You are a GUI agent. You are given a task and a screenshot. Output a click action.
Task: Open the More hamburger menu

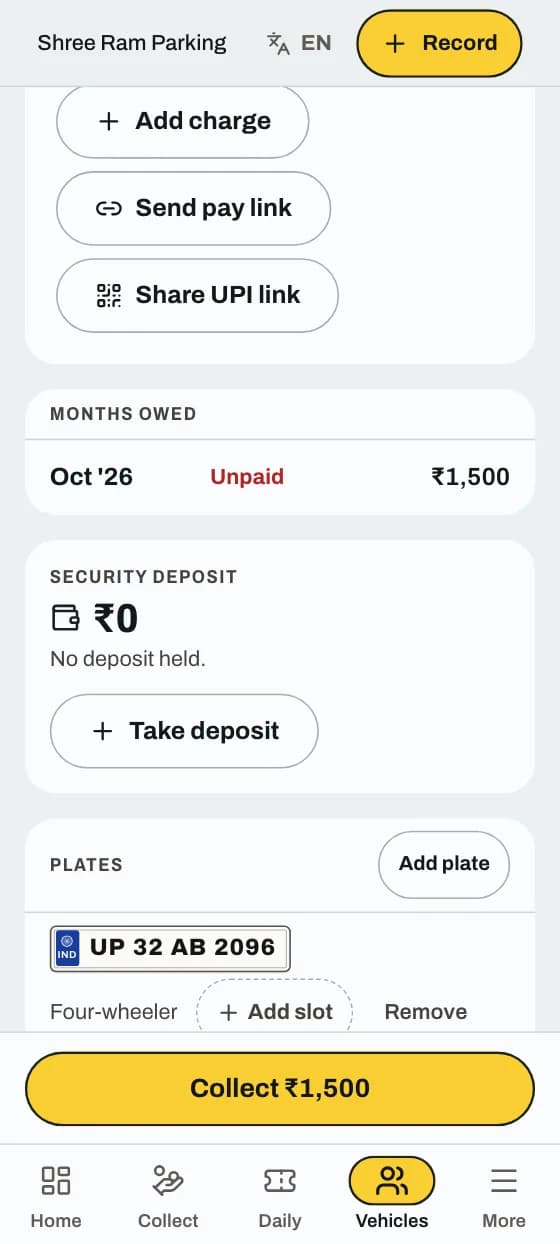[x=504, y=1180]
